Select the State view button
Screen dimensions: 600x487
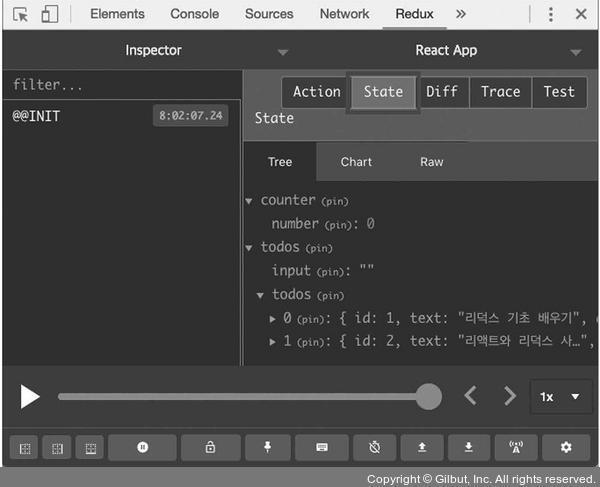(x=383, y=92)
